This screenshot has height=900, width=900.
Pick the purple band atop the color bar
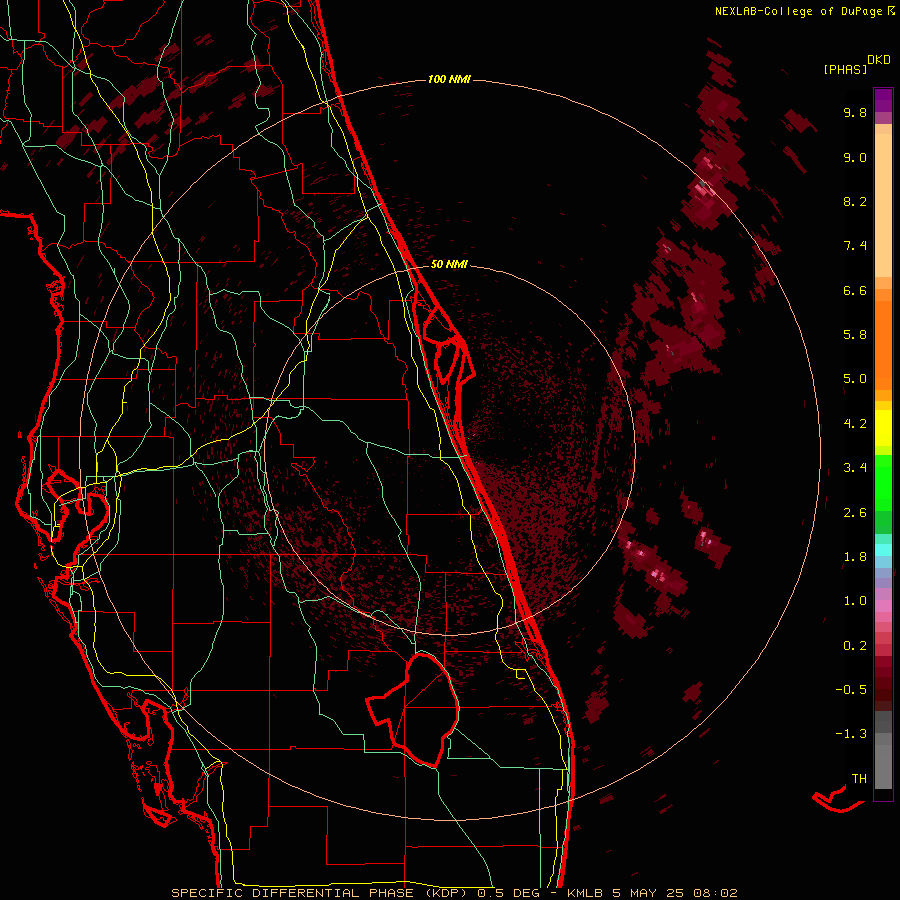pos(883,100)
